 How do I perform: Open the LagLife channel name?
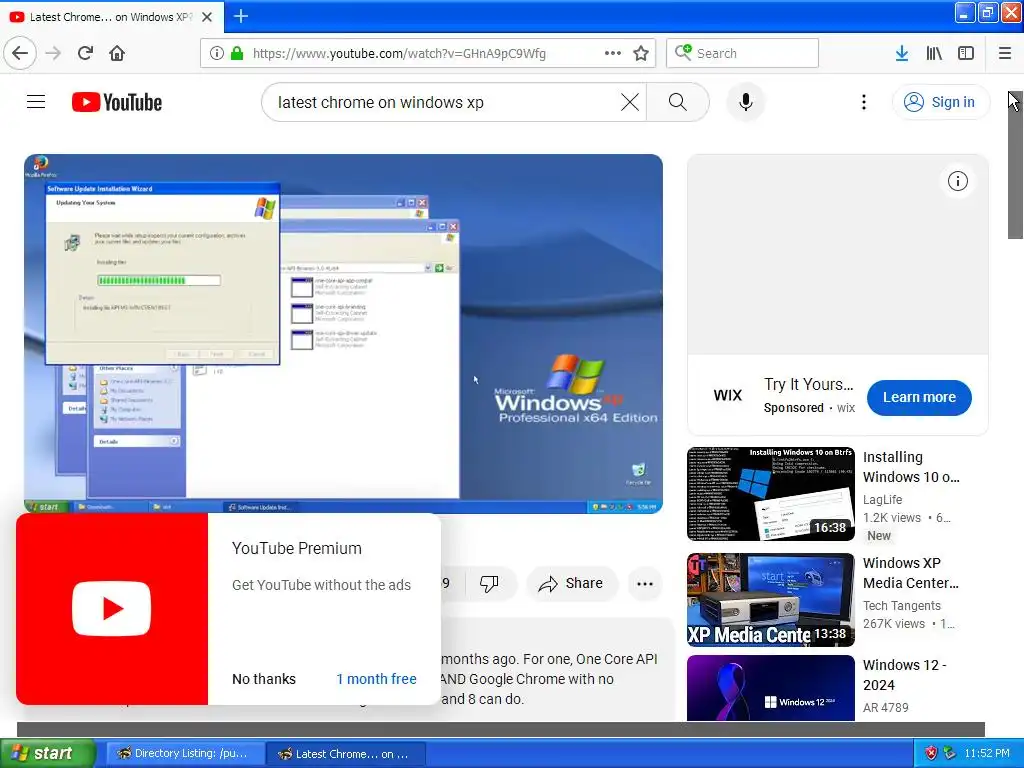(x=882, y=500)
